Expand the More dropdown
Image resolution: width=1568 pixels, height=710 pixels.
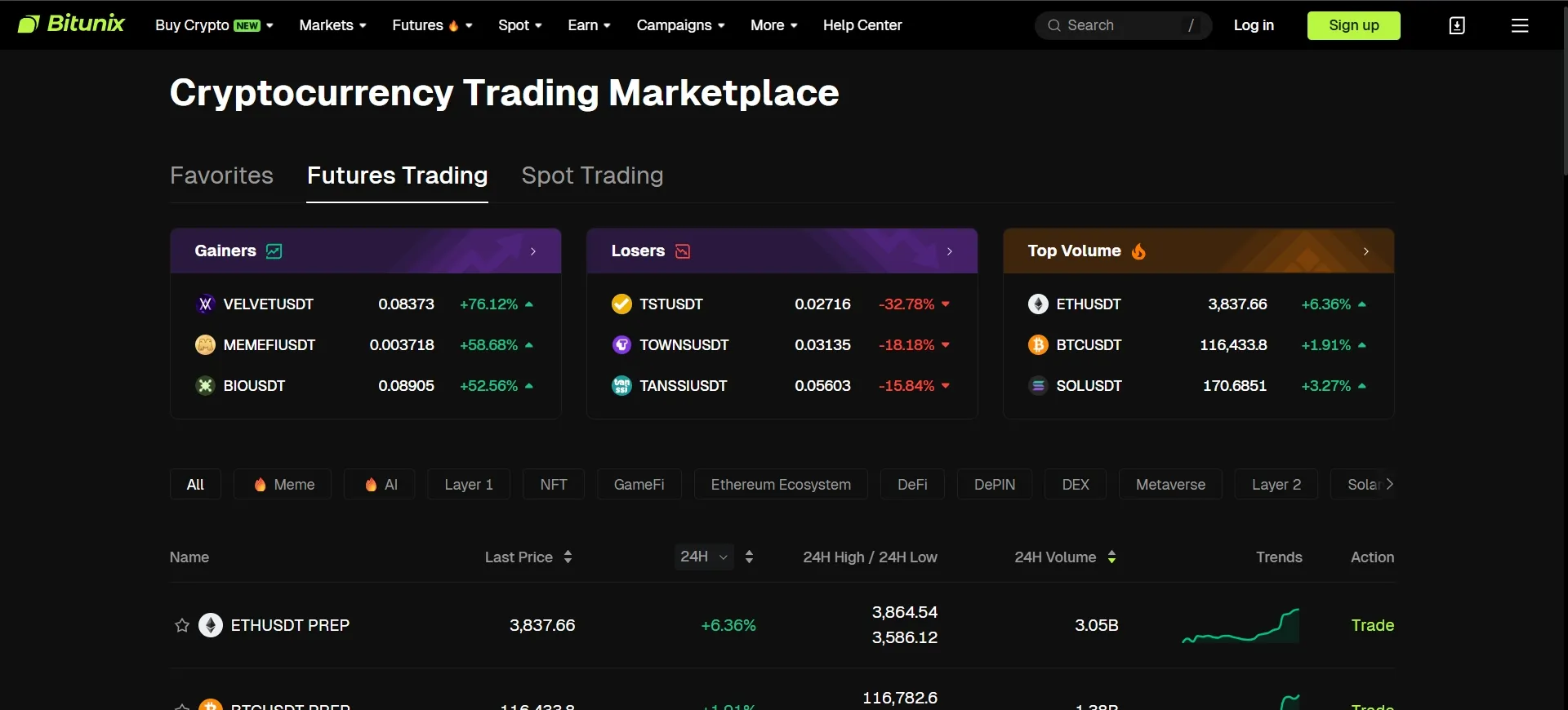(773, 25)
